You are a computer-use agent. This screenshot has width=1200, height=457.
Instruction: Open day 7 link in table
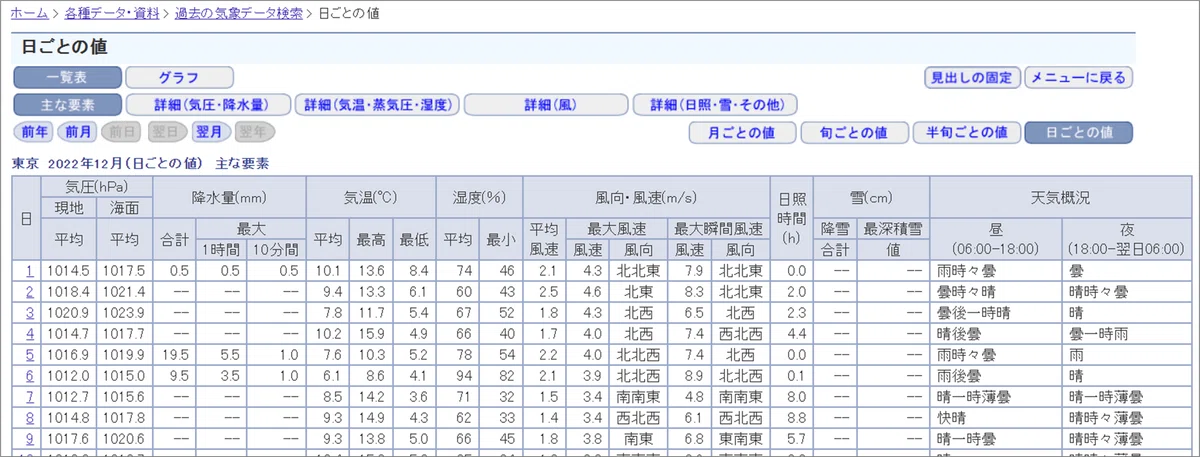pos(30,396)
